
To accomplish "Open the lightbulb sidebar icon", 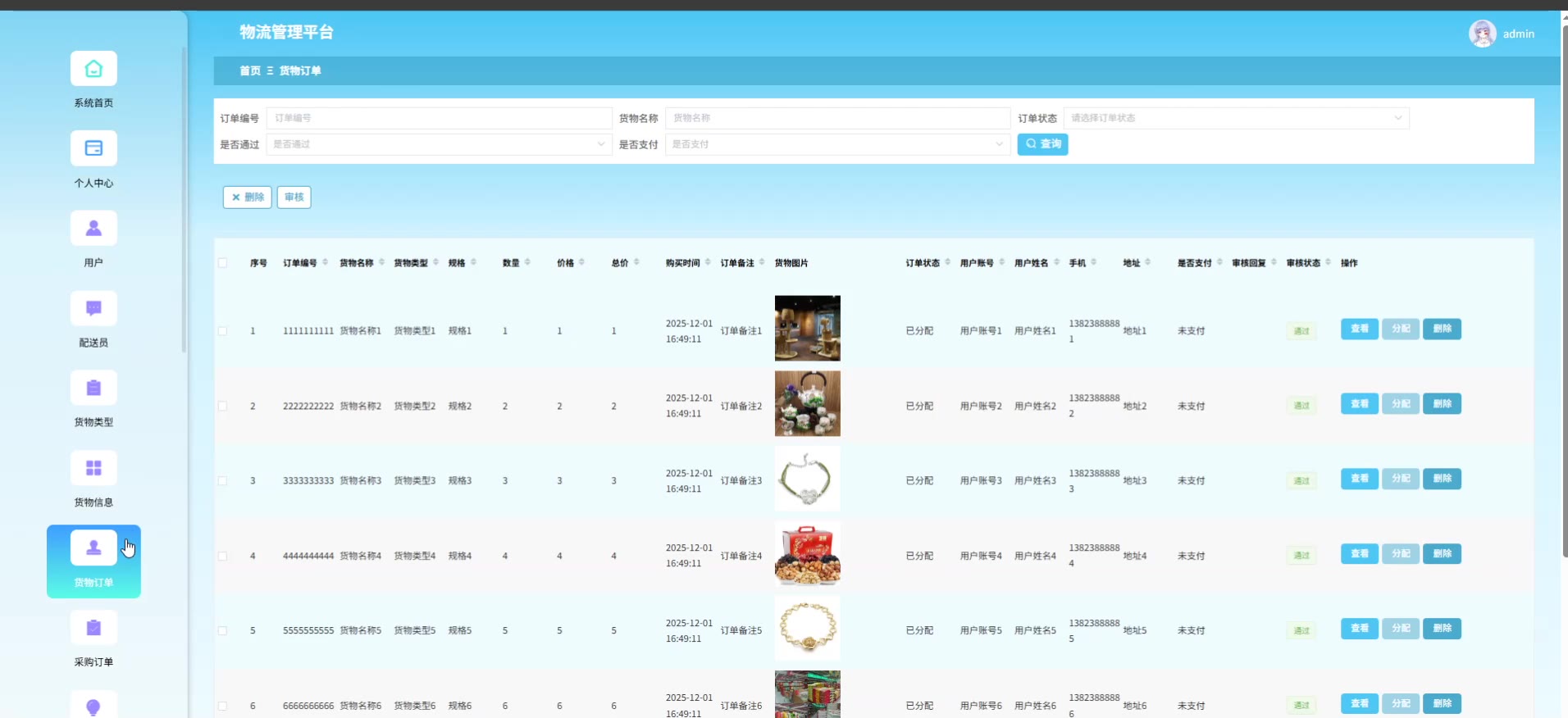I will click(93, 706).
